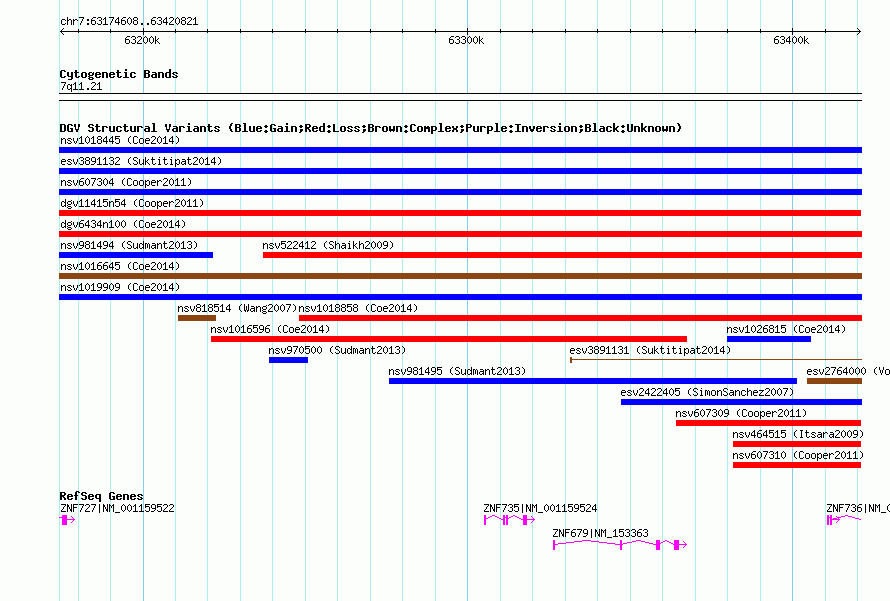Click the nsv607304 (Cooper2011) blue bar
The width and height of the screenshot is (890, 601).
coord(460,192)
